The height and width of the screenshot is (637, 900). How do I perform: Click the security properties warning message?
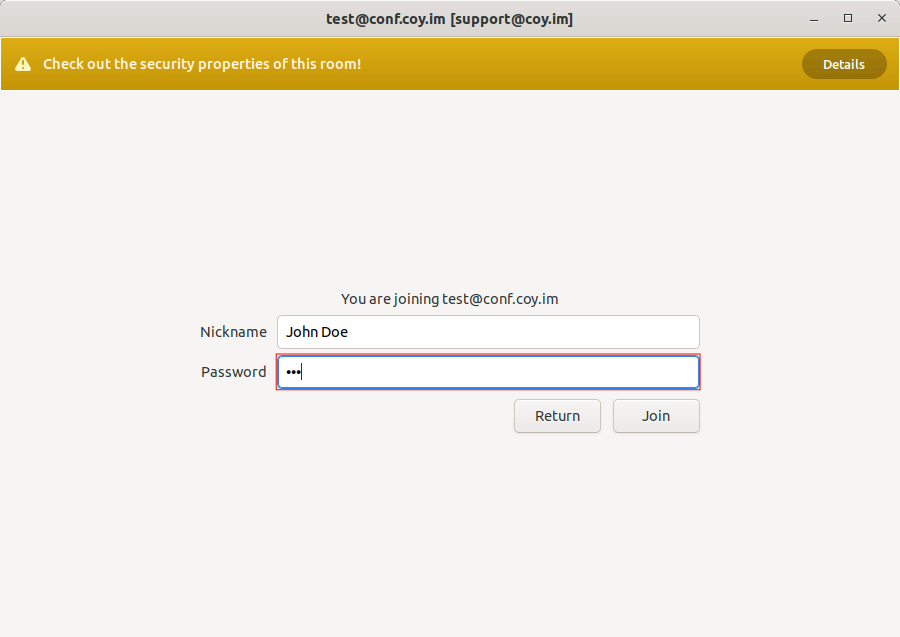(201, 64)
